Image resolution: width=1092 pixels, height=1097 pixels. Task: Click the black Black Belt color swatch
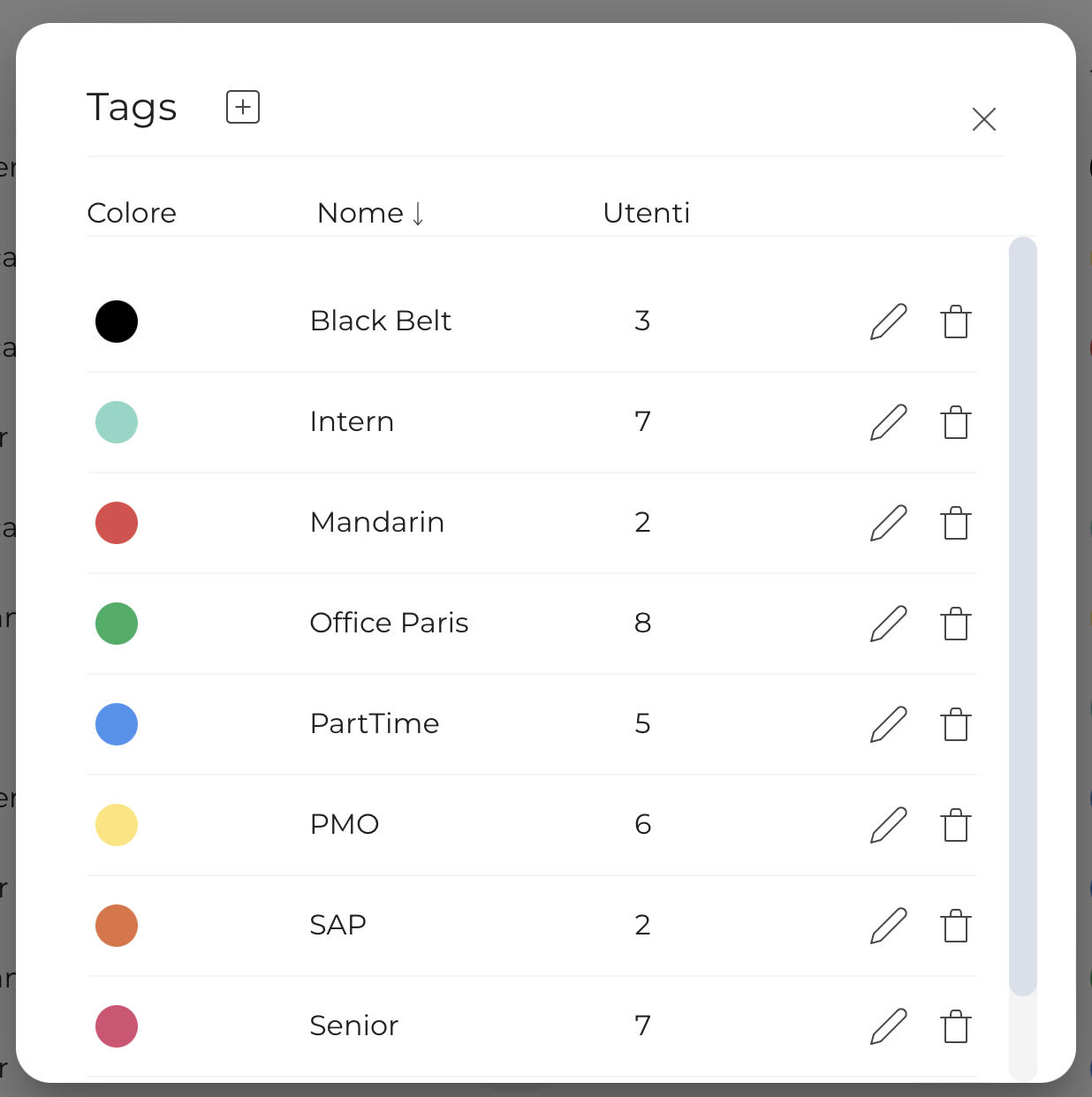117,322
